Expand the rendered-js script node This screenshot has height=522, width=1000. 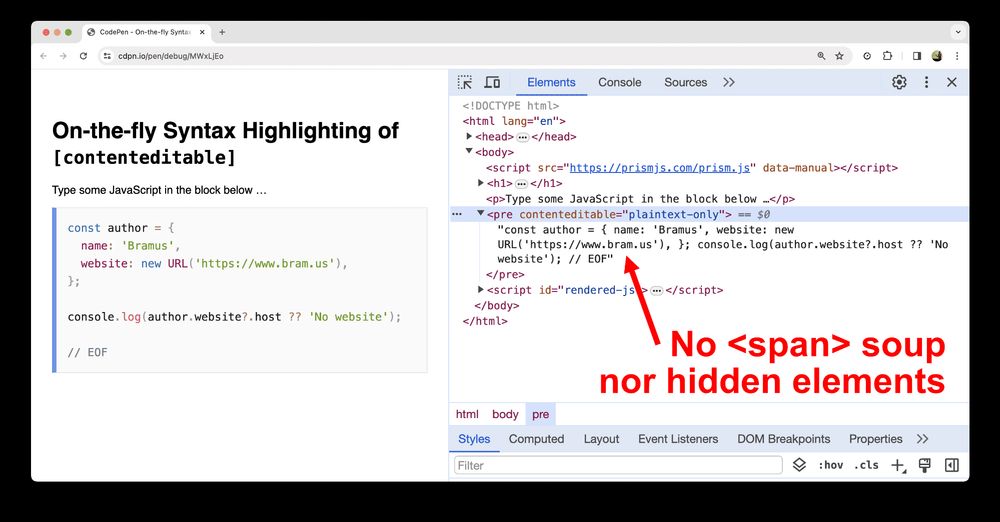pyautogui.click(x=481, y=290)
